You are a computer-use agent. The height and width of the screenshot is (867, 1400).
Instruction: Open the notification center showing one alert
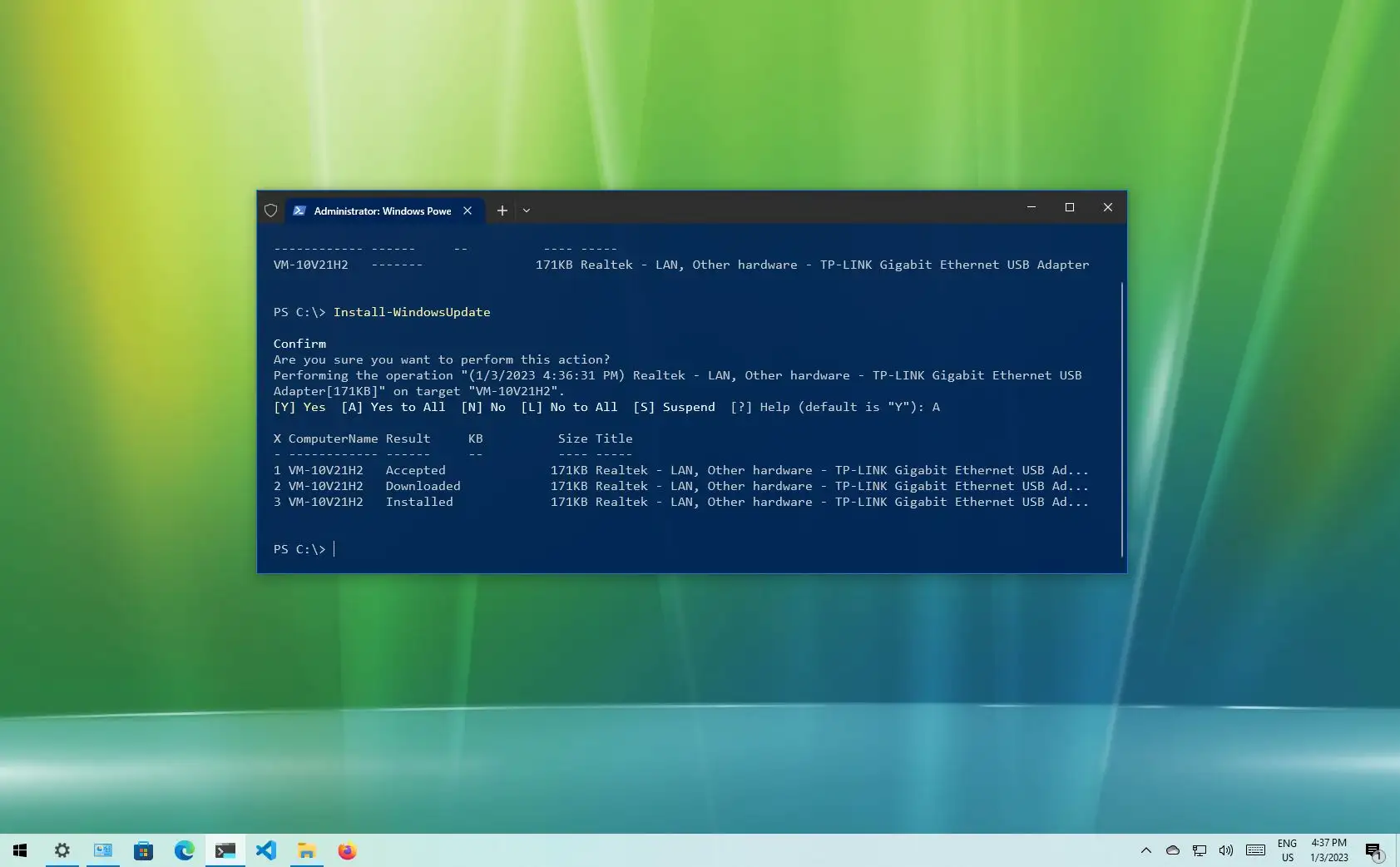pyautogui.click(x=1373, y=850)
